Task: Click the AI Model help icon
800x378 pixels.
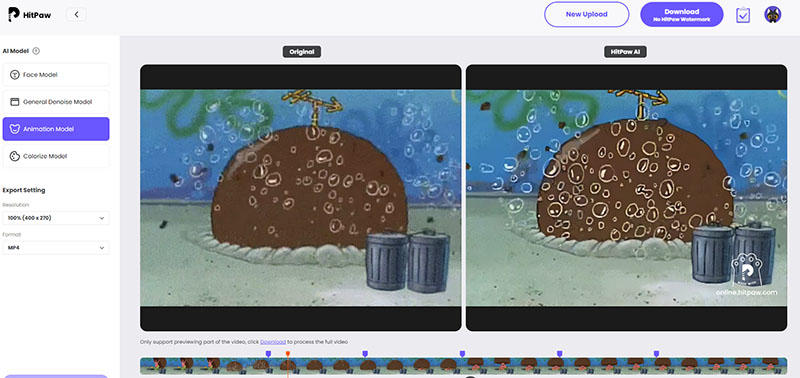Action: (x=36, y=51)
